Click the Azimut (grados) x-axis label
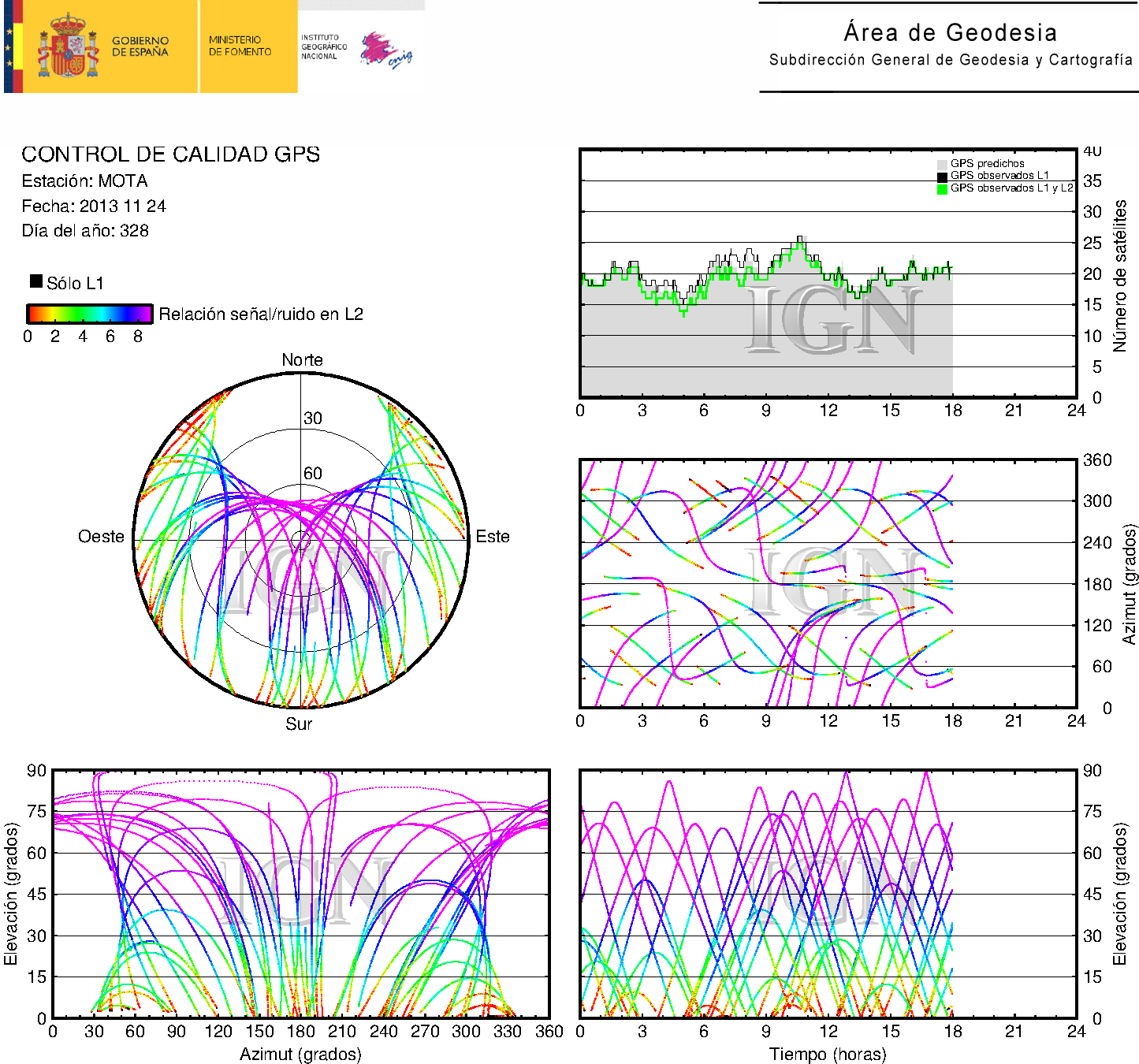The height and width of the screenshot is (1064, 1139). coord(300,1054)
